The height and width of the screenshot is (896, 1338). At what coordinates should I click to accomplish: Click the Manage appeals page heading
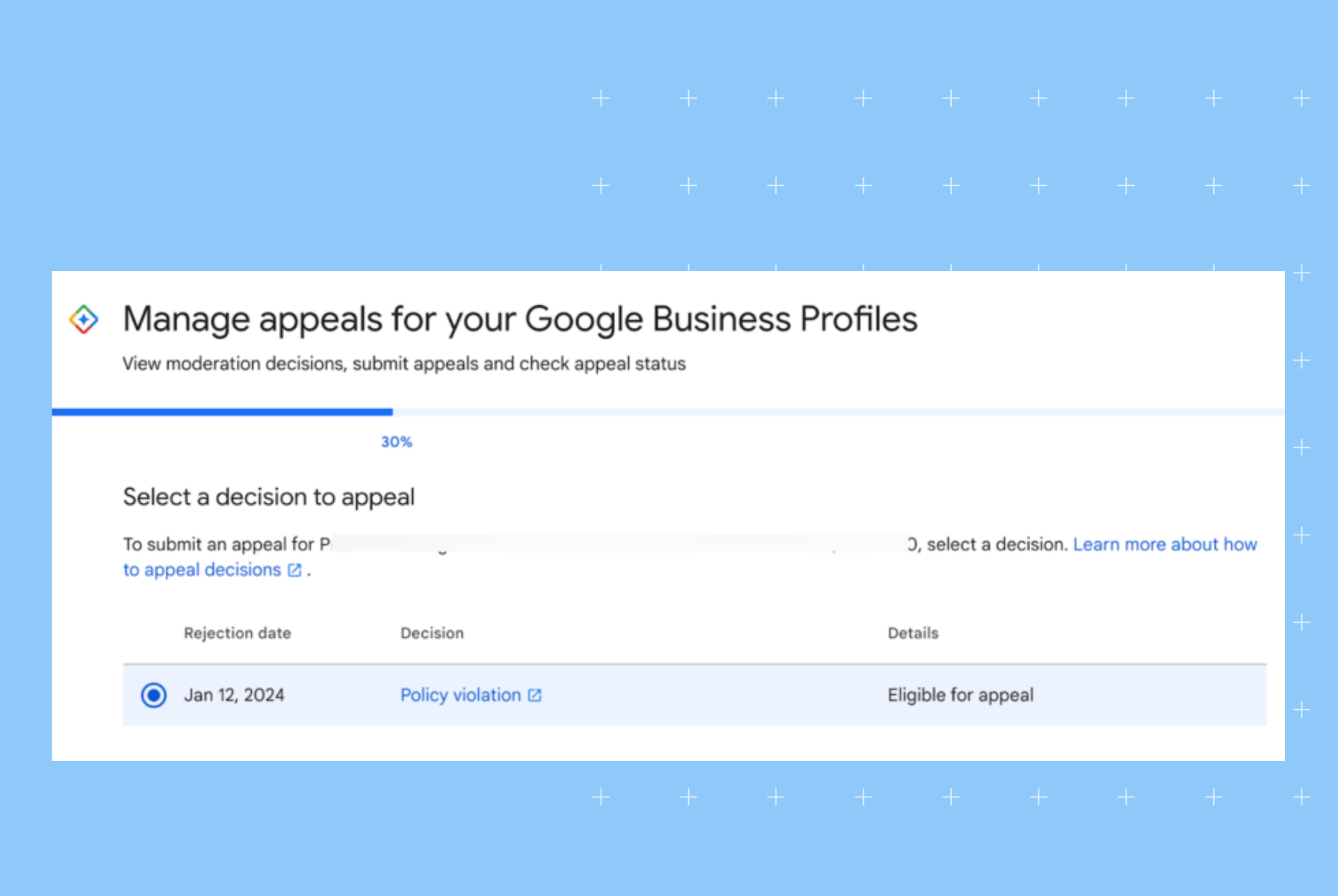(520, 318)
